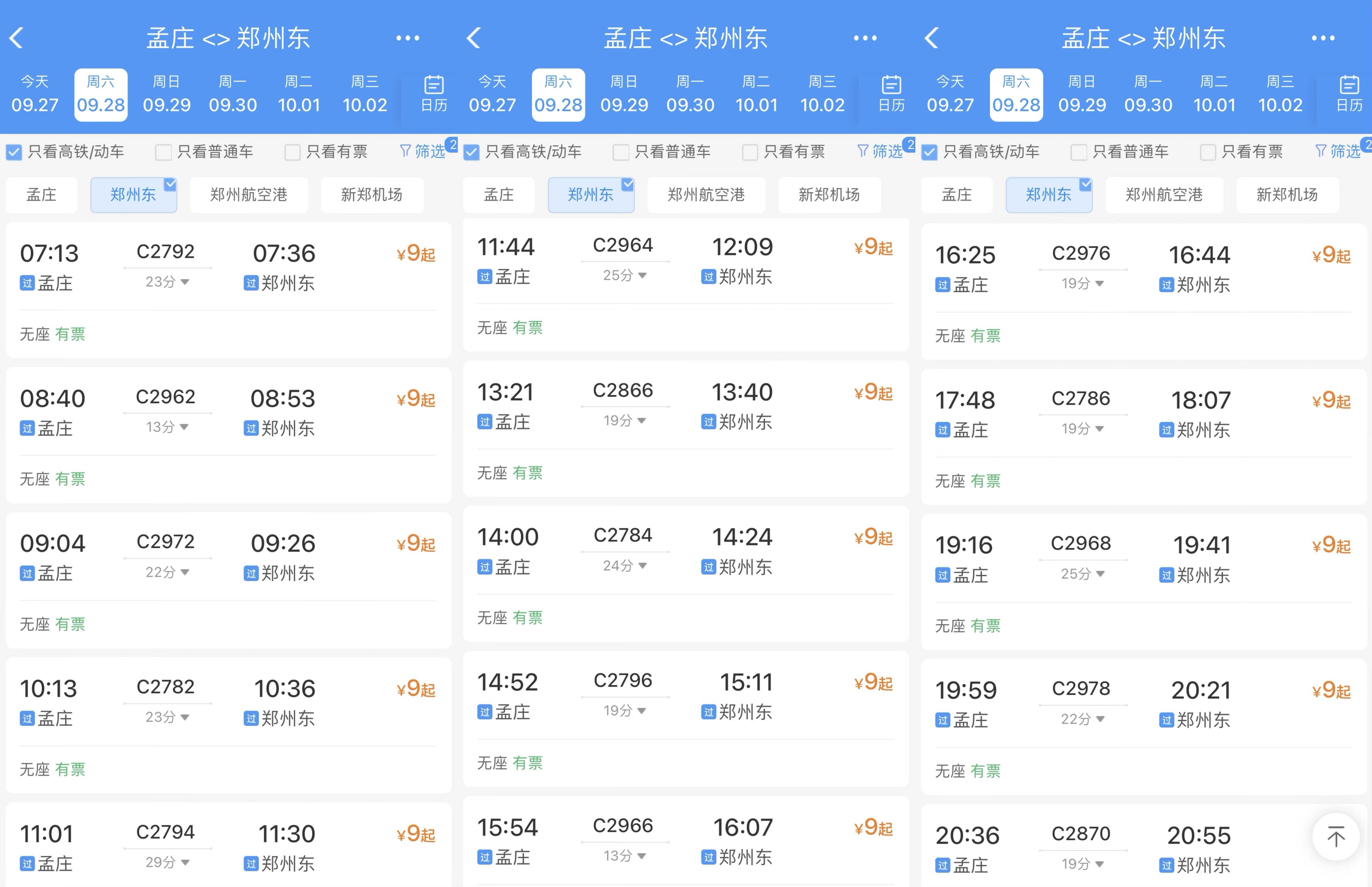Screen dimensions: 1372x887
Task: Select 周二 10.01 date tab in right screen
Action: click(x=1214, y=94)
